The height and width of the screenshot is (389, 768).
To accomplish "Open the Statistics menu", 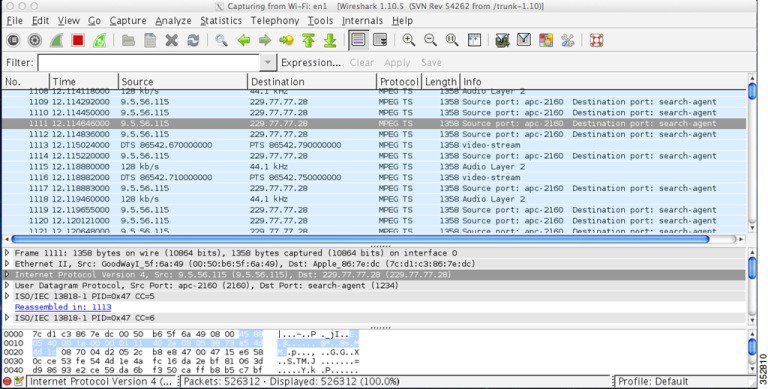I will 221,21.
